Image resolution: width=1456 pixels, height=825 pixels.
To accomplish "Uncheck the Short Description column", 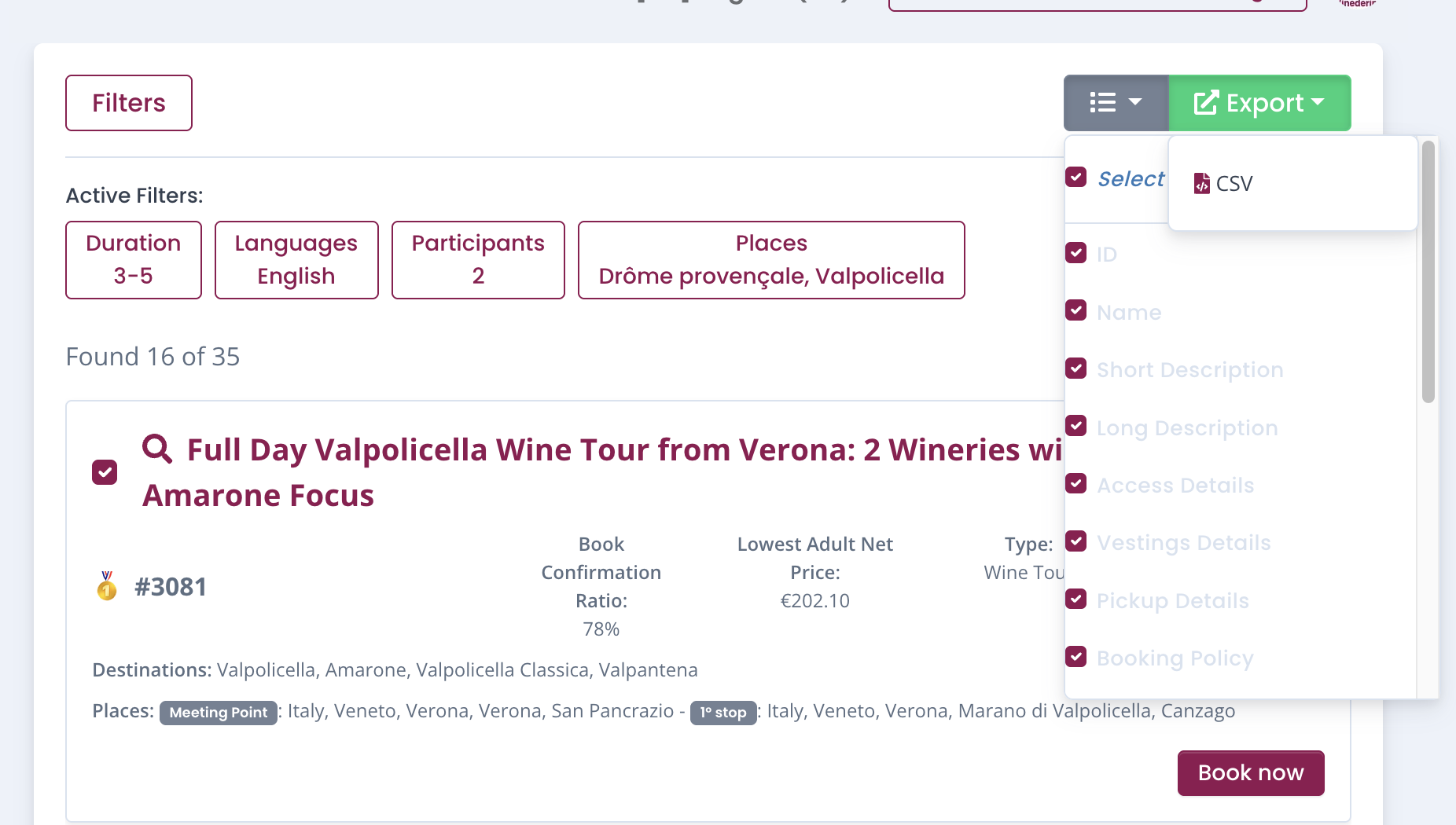I will 1076,368.
